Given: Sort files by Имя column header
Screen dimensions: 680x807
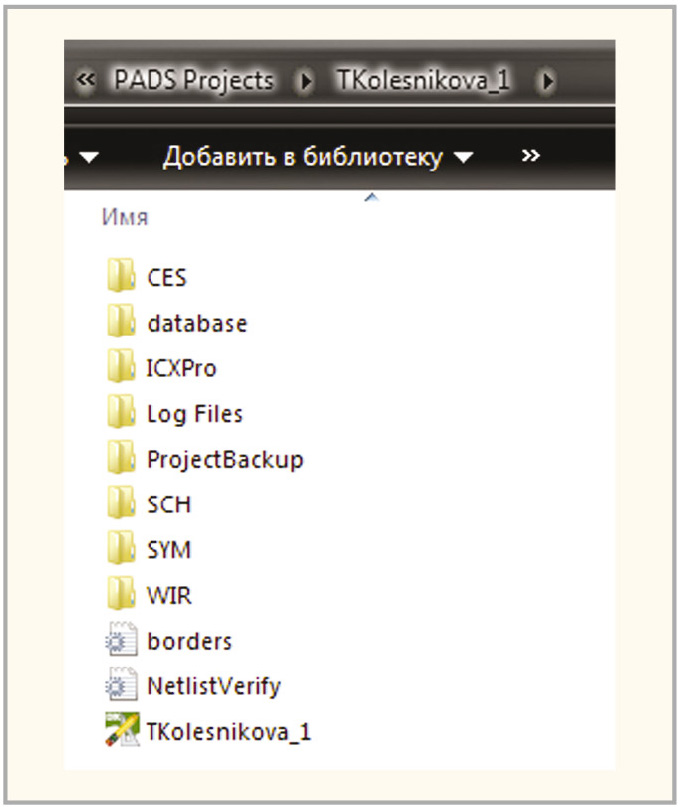Looking at the screenshot, I should pos(125,218).
